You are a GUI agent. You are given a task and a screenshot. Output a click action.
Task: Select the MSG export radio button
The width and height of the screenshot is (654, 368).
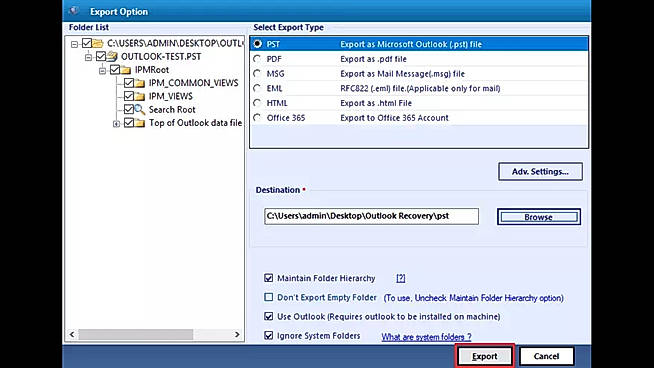coord(257,73)
